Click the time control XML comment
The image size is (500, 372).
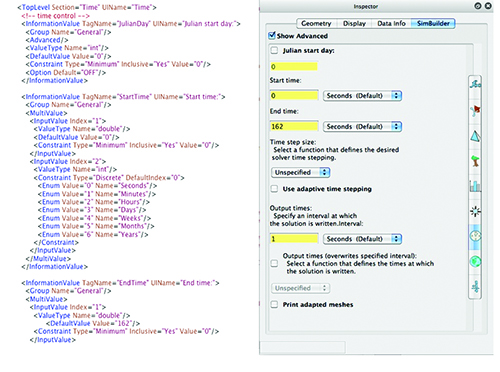click(55, 16)
